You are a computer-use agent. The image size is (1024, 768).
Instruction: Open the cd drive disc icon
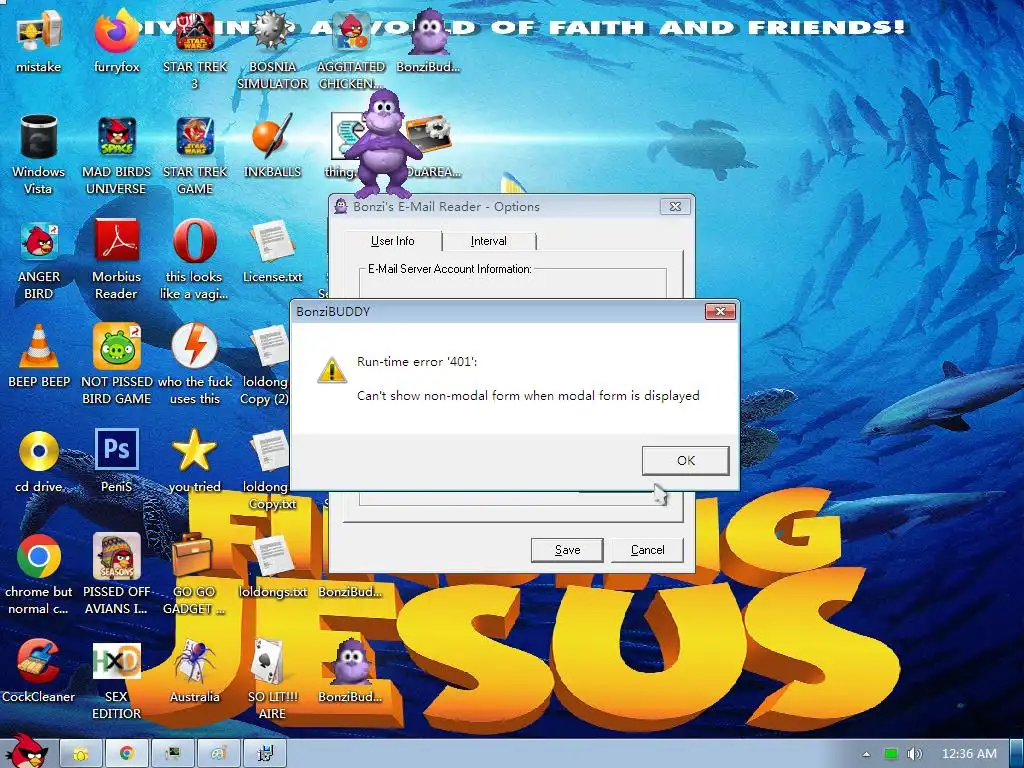coord(39,461)
